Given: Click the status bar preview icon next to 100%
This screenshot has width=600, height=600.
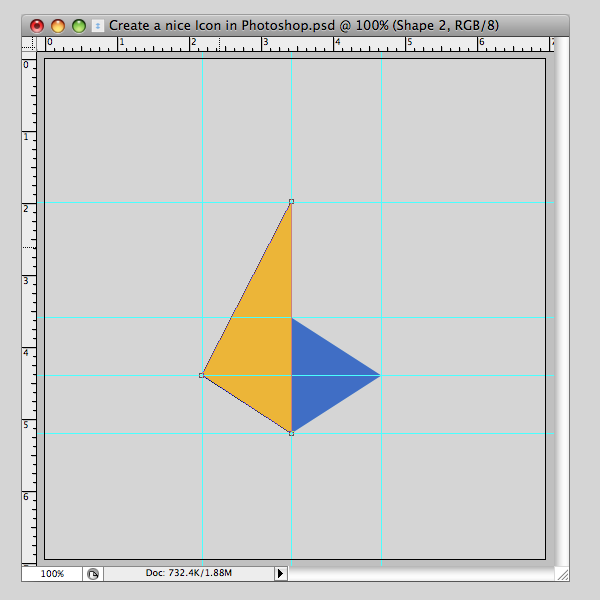Looking at the screenshot, I should tap(93, 574).
